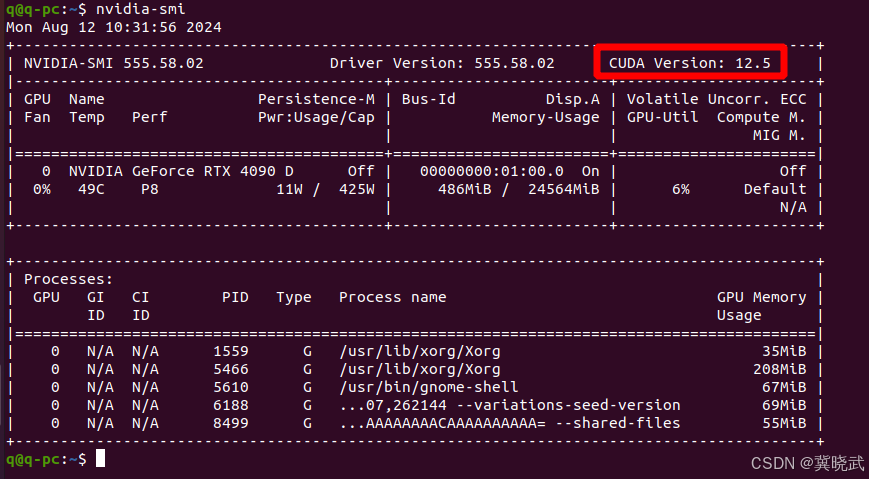Click the fan speed value 0%
869x479 pixels.
click(x=42, y=190)
